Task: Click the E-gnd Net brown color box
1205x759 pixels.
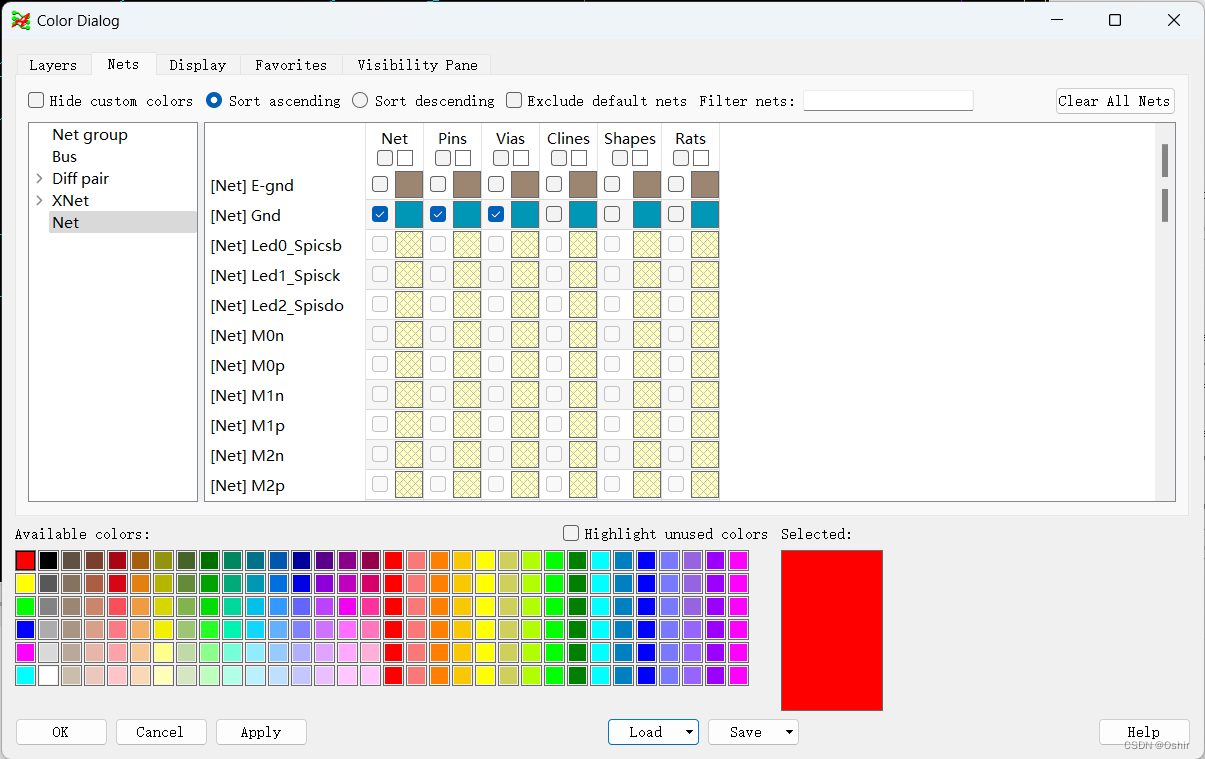Action: click(x=408, y=185)
